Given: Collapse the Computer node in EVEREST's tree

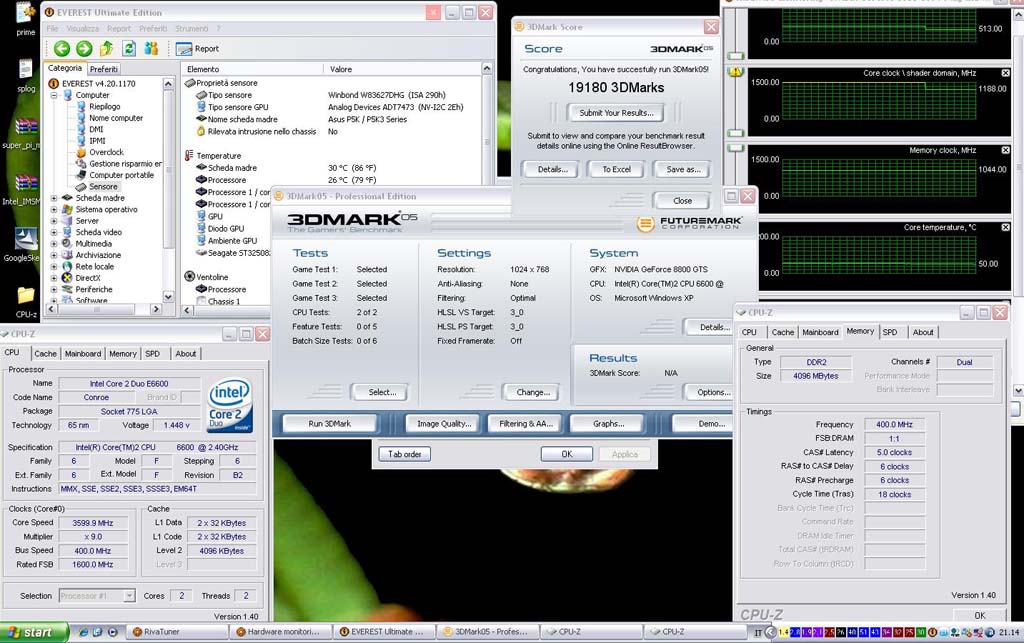Looking at the screenshot, I should [54, 95].
